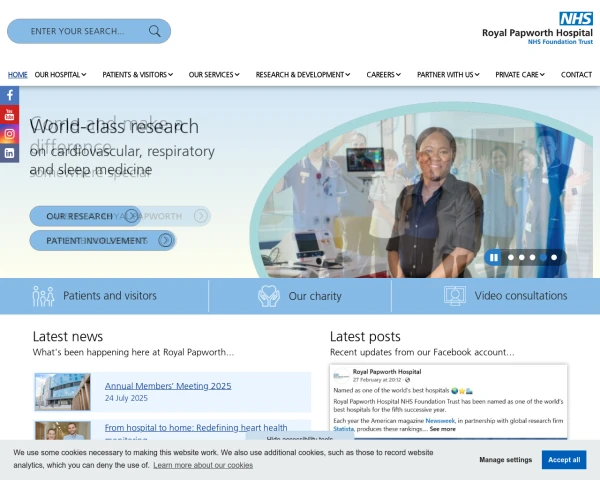Click See more on Facebook post

(442, 429)
